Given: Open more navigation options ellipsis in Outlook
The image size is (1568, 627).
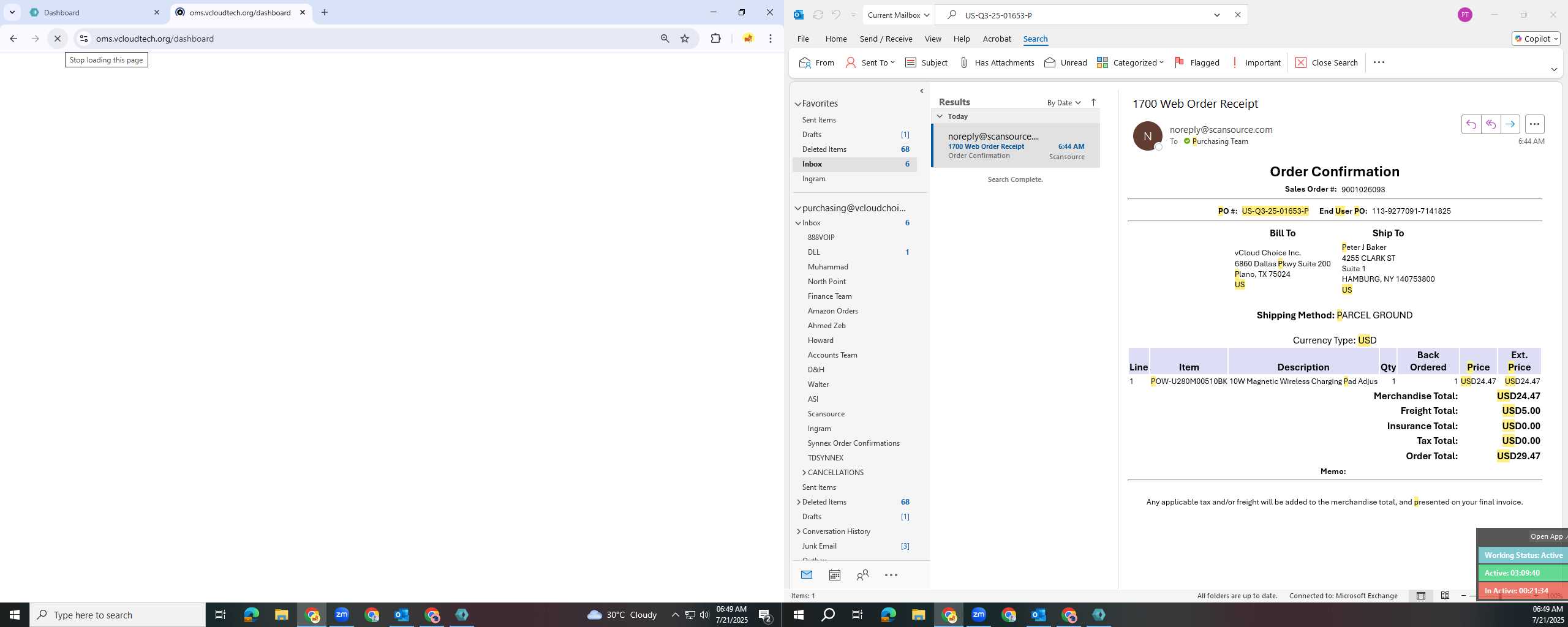Looking at the screenshot, I should 891,575.
